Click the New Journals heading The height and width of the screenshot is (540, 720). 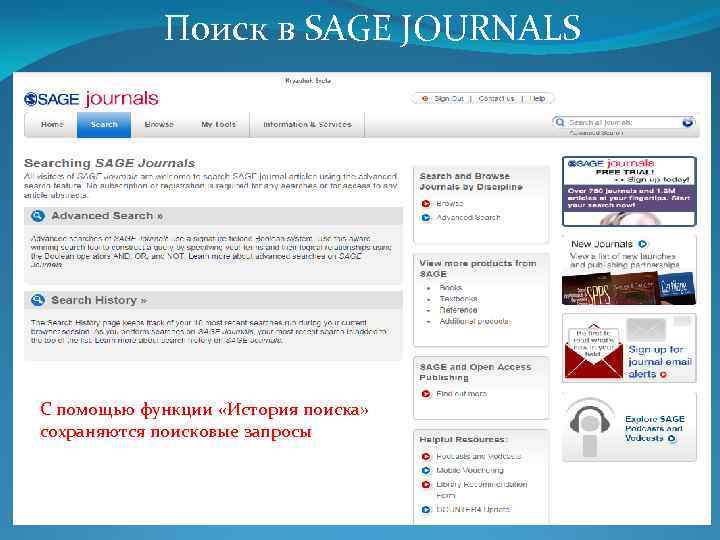[602, 244]
